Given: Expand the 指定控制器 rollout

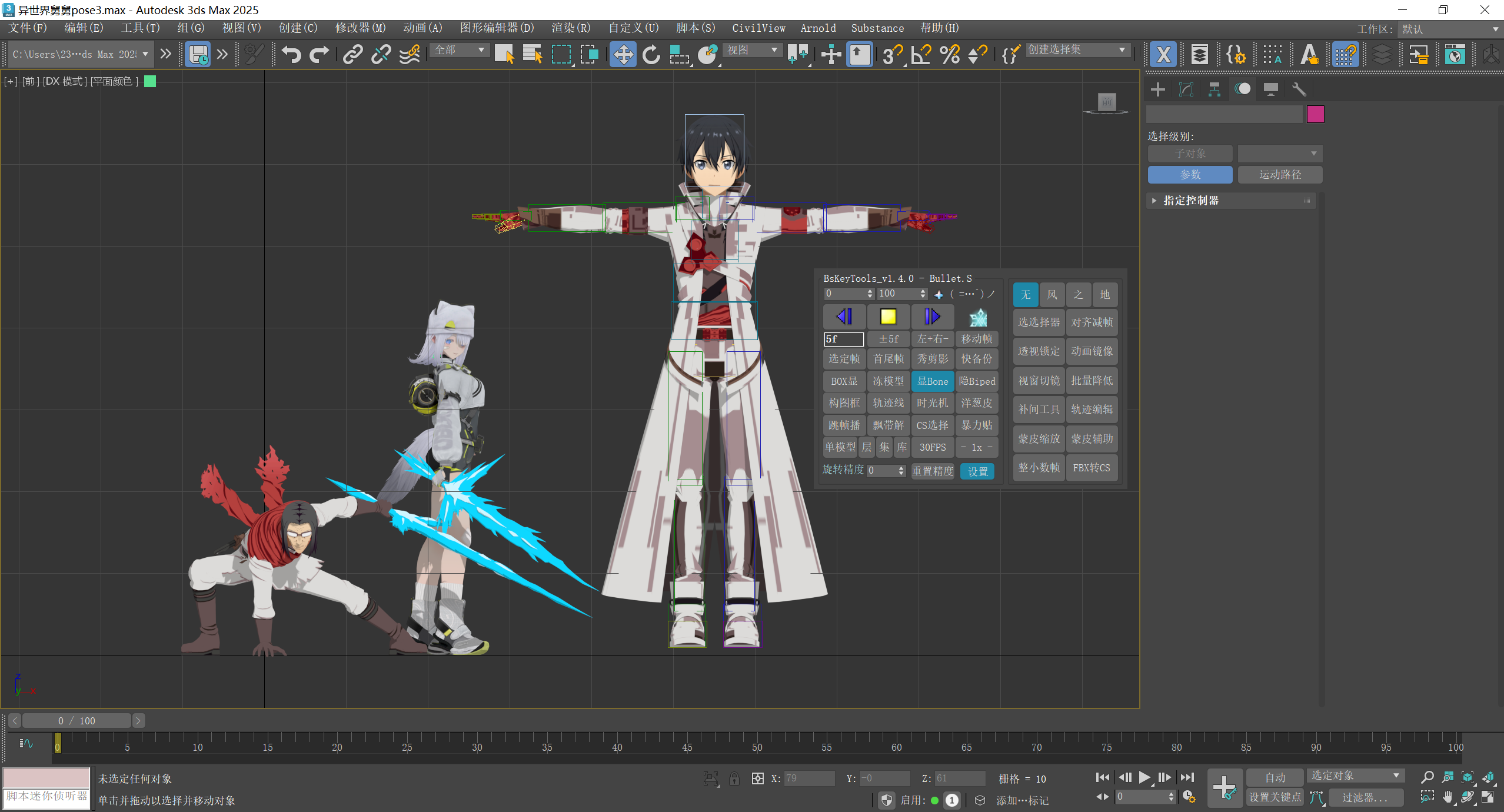Looking at the screenshot, I should coord(1231,201).
